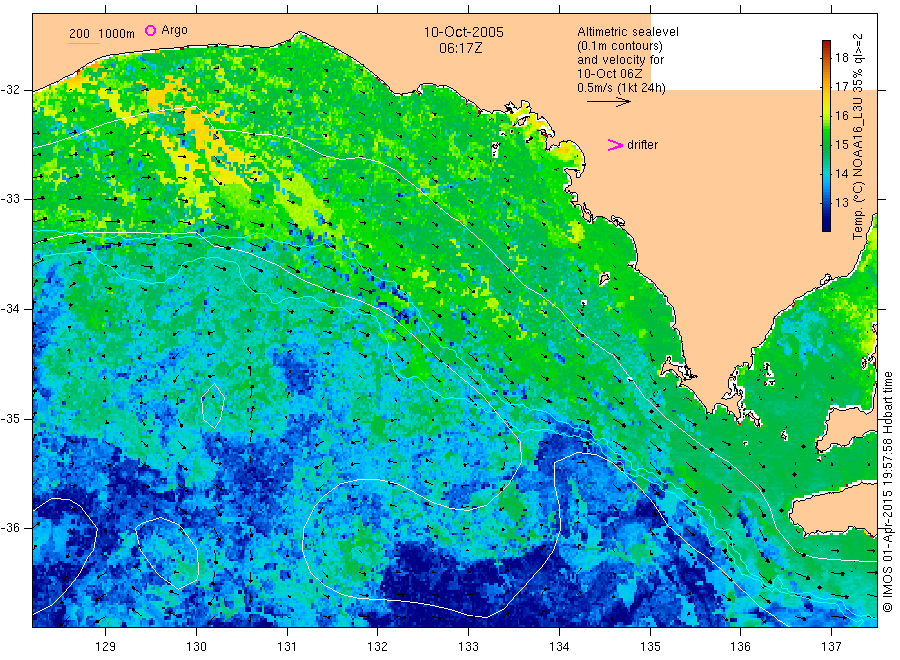900x660 pixels.
Task: Click the 0.5m/s velocity scale arrow
Action: (x=608, y=102)
